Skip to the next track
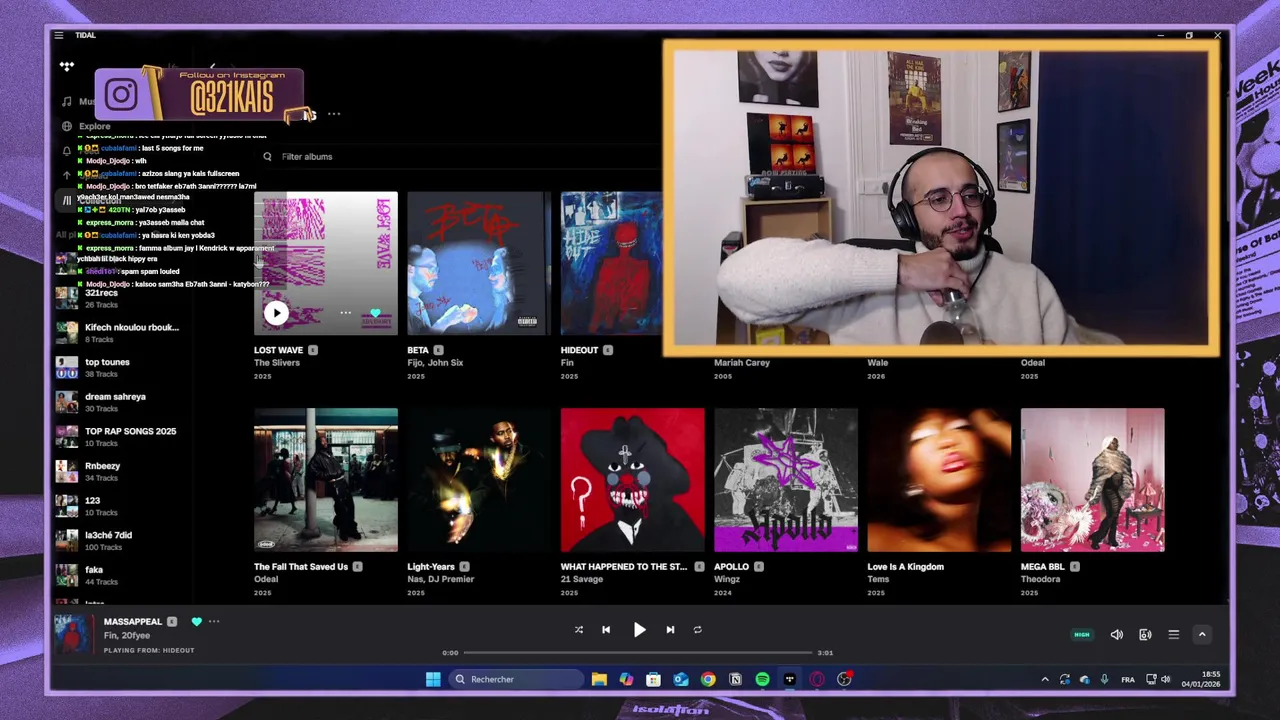This screenshot has height=720, width=1280. click(670, 630)
